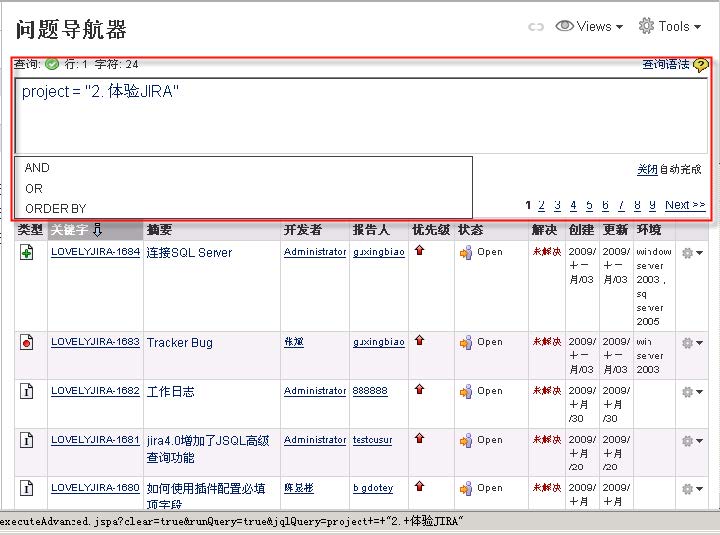
Task: Go to results page 9
Action: [x=652, y=205]
